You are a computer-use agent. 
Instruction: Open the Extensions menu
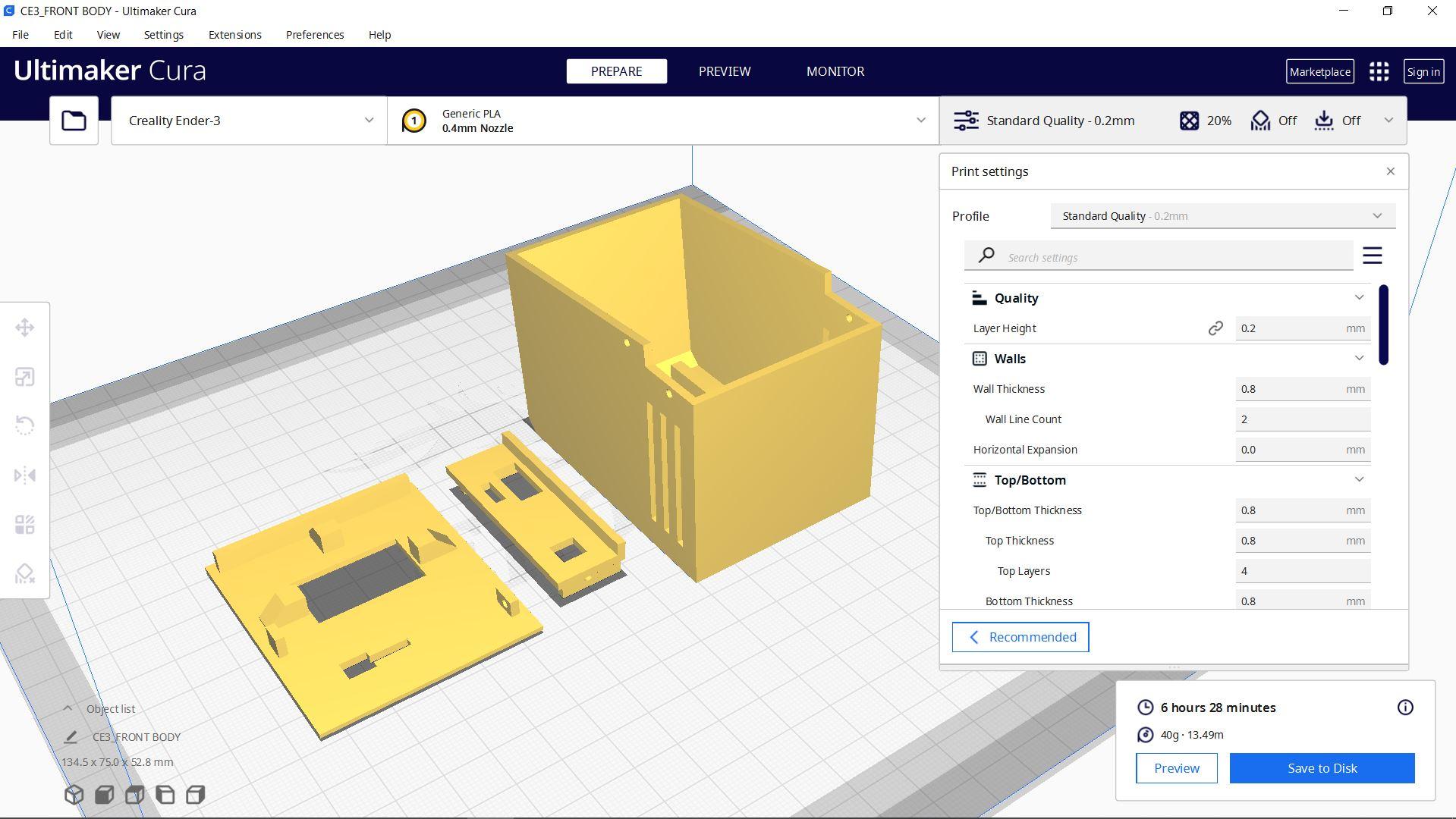[234, 35]
